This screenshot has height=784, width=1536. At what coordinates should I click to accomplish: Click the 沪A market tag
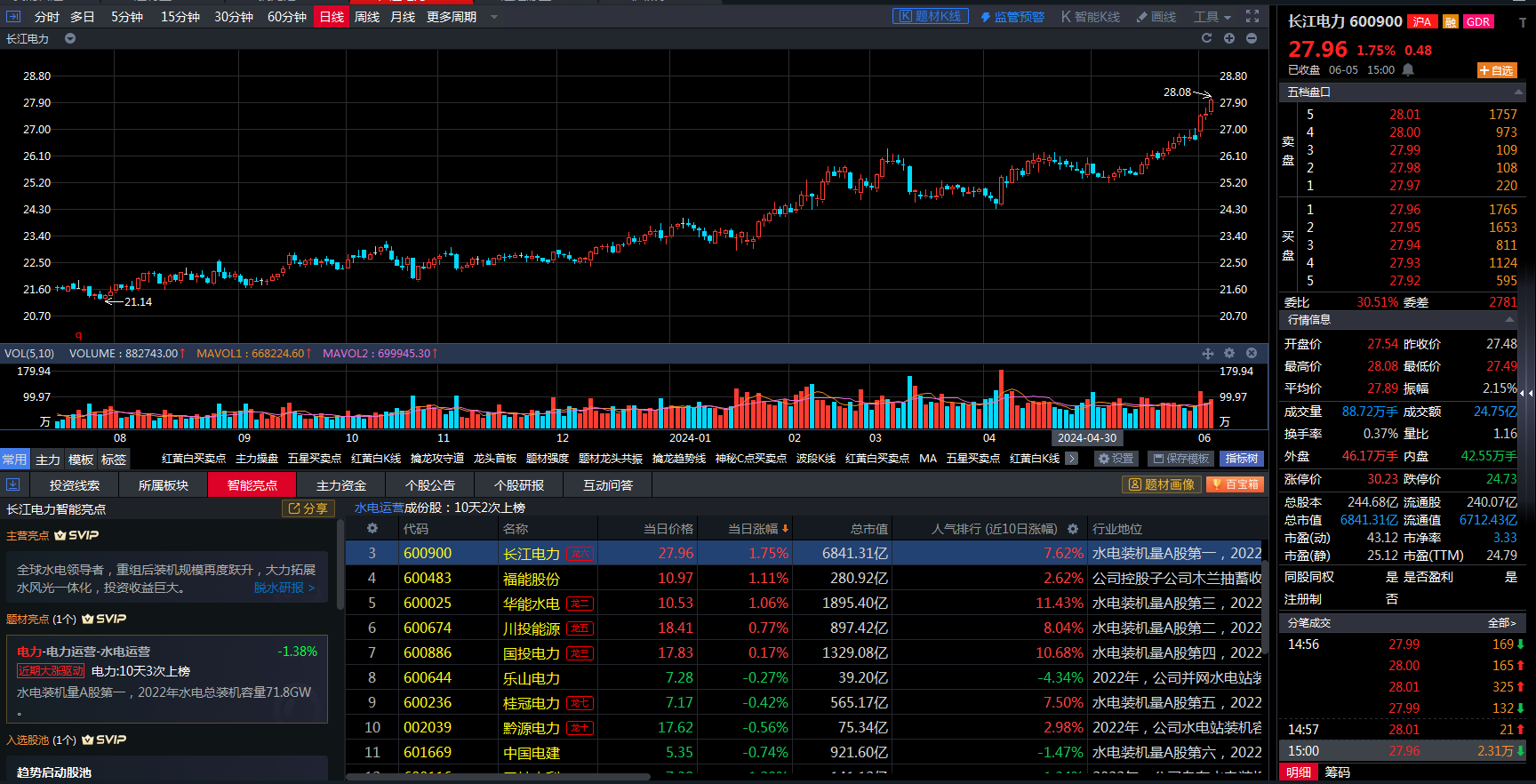point(1422,22)
